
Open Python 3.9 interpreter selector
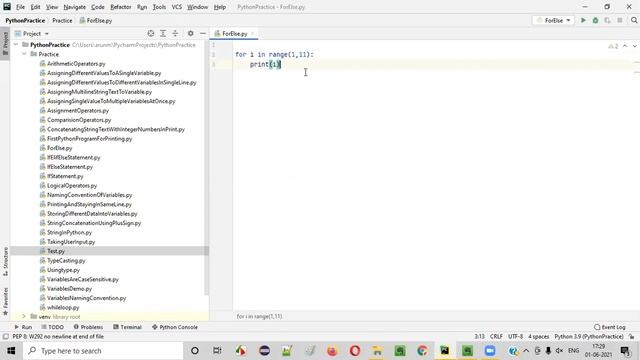click(x=589, y=337)
